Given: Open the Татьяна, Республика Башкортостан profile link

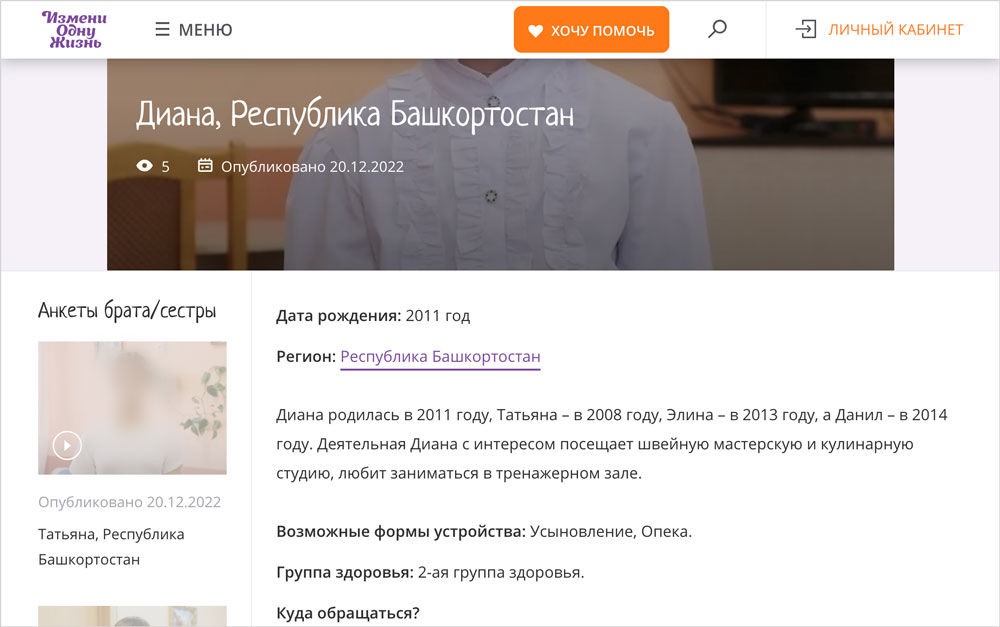Looking at the screenshot, I should click(111, 546).
